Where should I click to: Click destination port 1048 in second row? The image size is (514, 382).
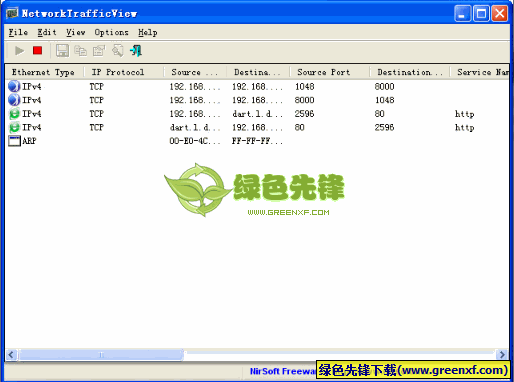[x=384, y=100]
